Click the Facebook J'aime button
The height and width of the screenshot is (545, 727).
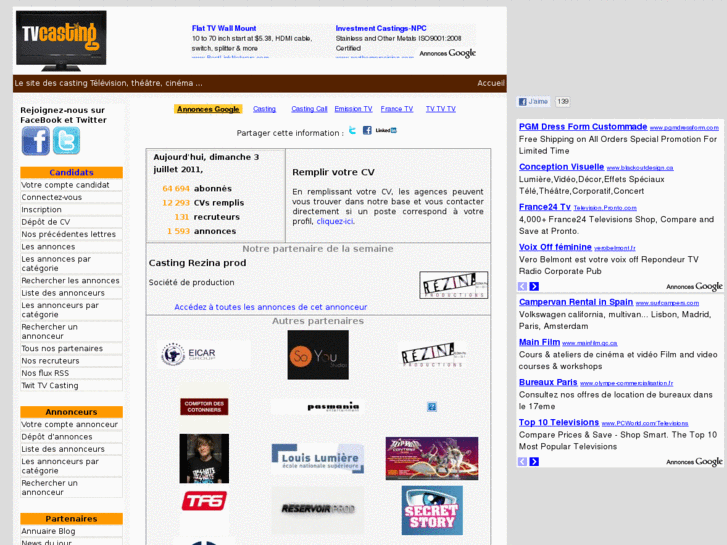click(x=533, y=102)
